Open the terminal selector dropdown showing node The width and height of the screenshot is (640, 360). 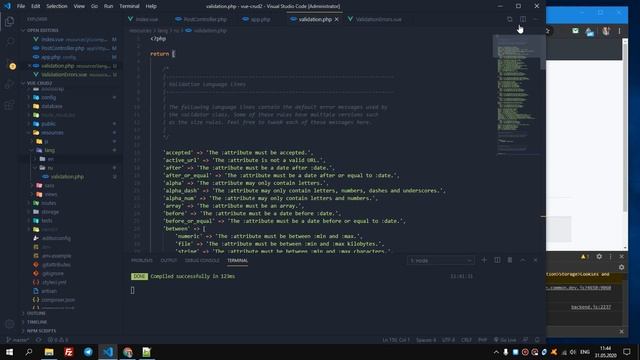[x=440, y=260]
